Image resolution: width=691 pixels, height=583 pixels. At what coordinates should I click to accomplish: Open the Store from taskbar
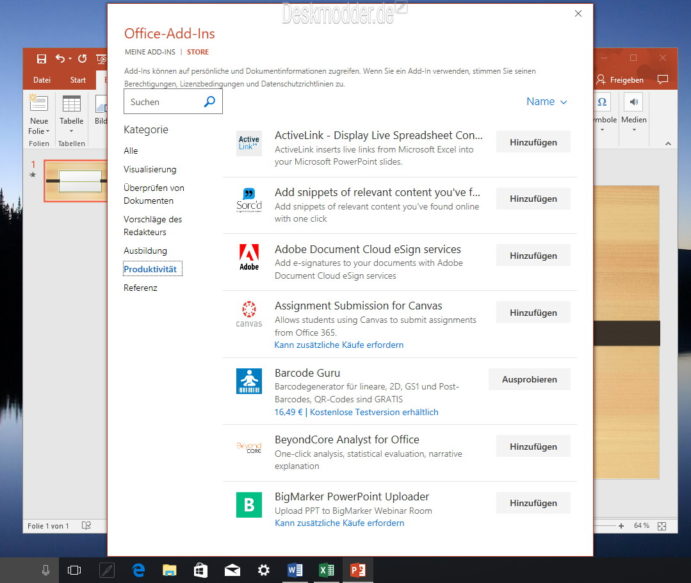coord(201,570)
